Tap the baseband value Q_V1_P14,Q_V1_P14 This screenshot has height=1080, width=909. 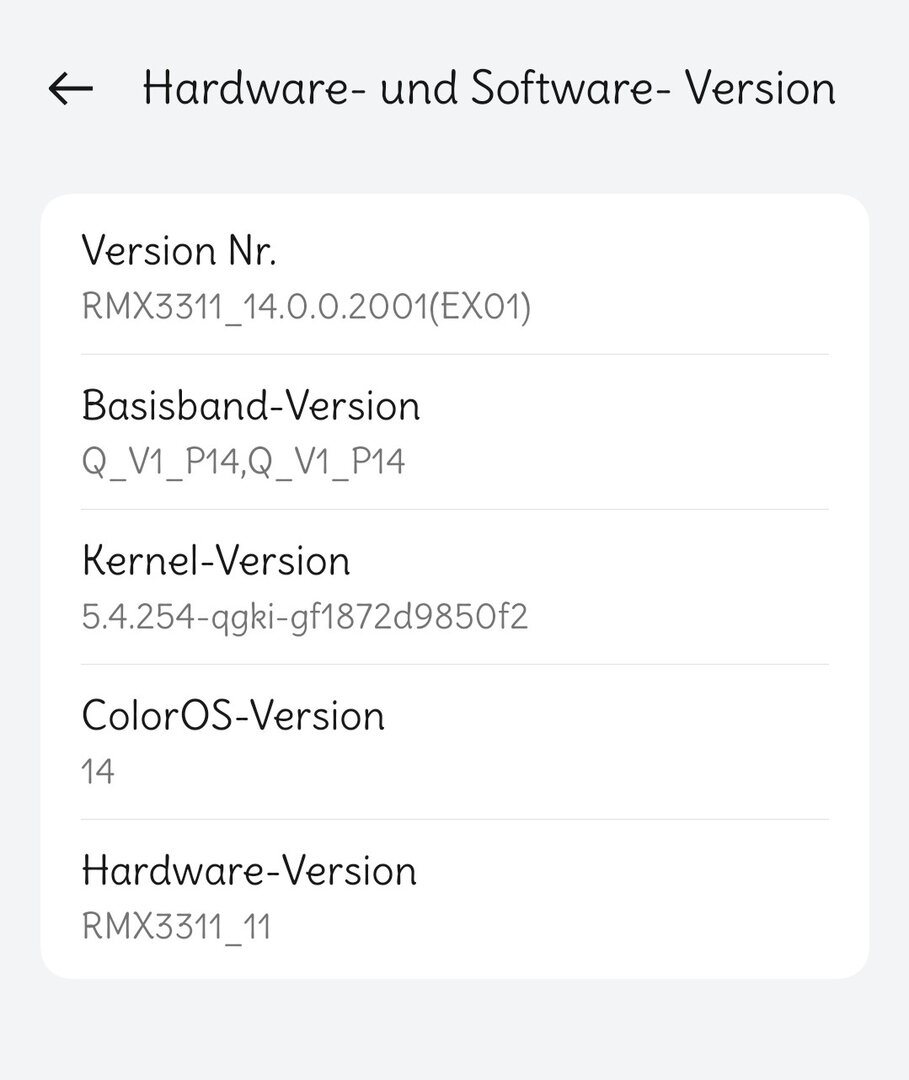[243, 461]
